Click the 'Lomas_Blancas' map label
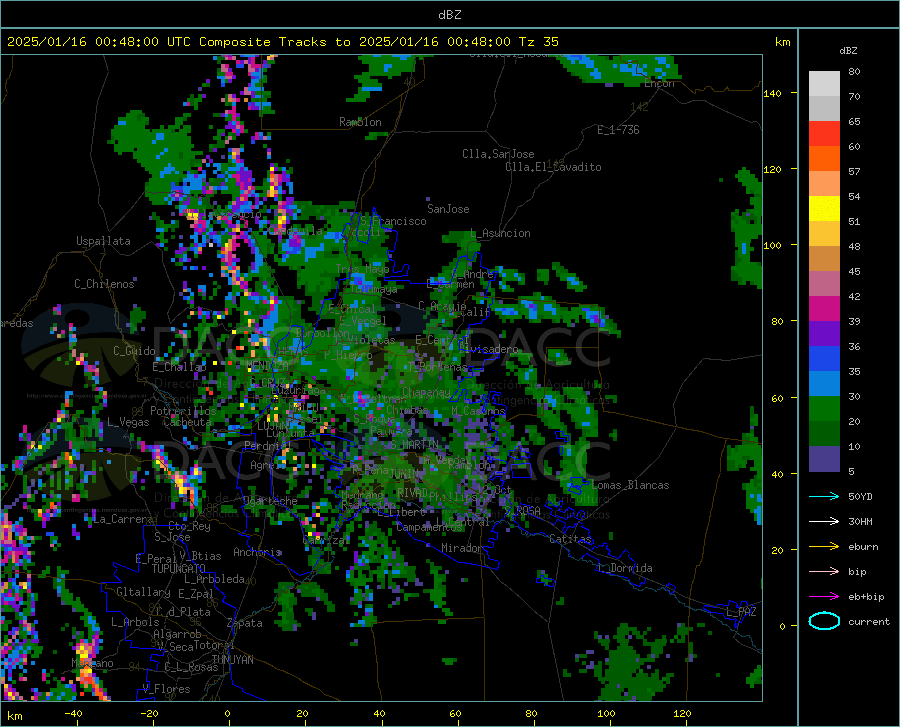The width and height of the screenshot is (900, 727). click(630, 485)
